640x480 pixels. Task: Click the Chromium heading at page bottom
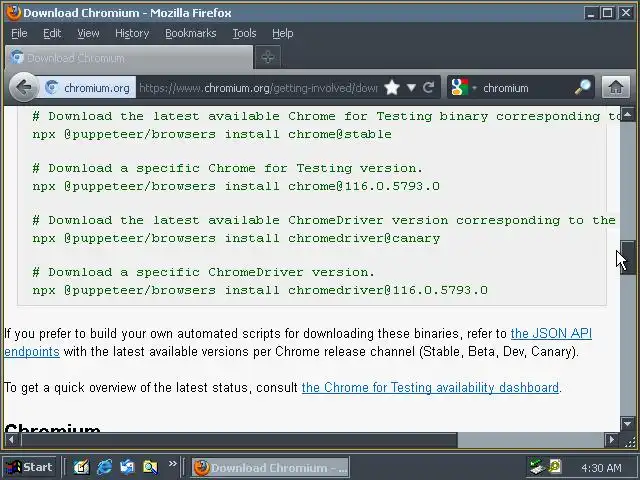52,427
